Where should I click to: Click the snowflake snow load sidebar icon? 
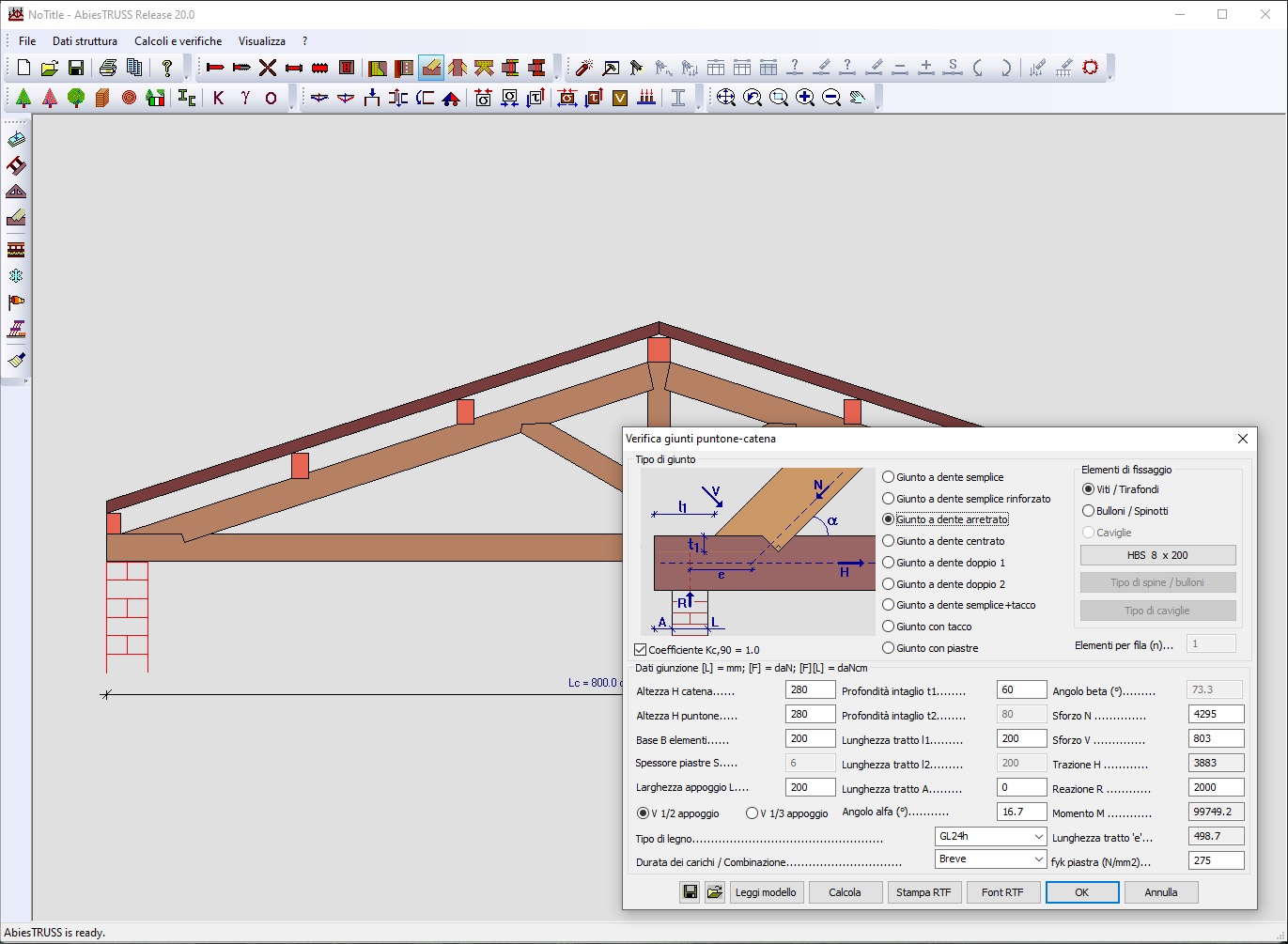pos(16,276)
